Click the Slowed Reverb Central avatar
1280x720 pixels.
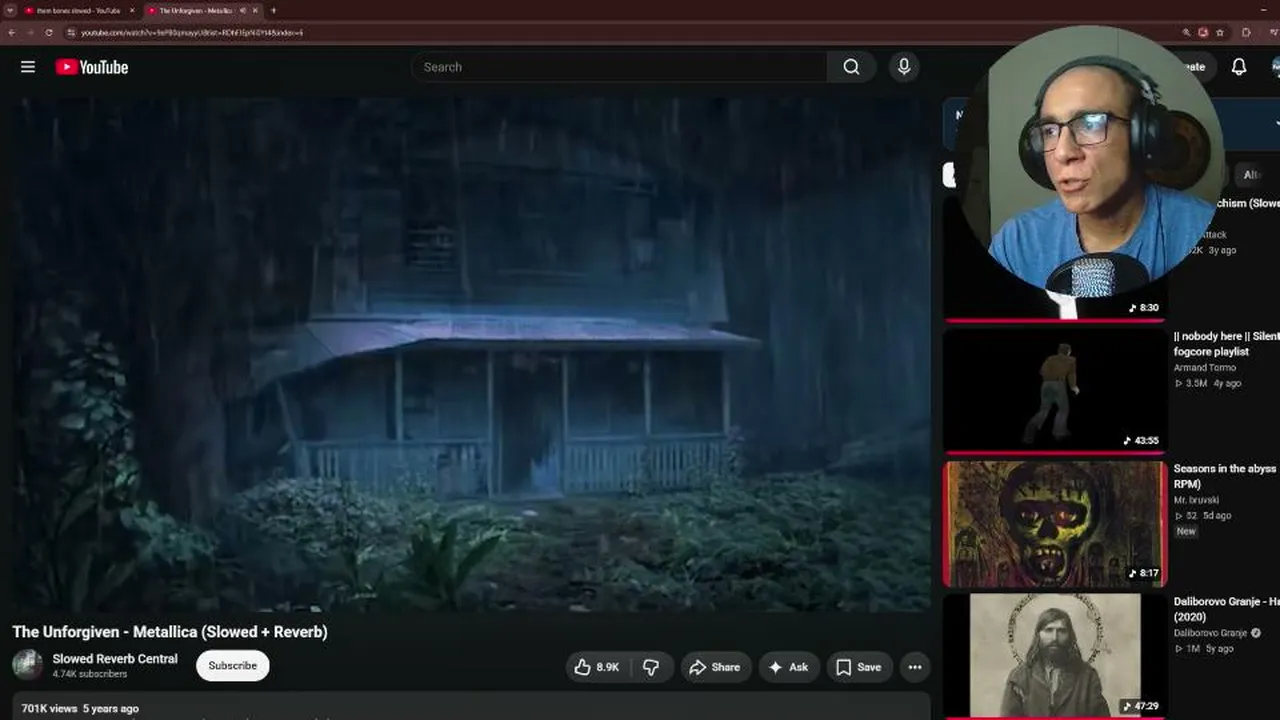[x=28, y=665]
